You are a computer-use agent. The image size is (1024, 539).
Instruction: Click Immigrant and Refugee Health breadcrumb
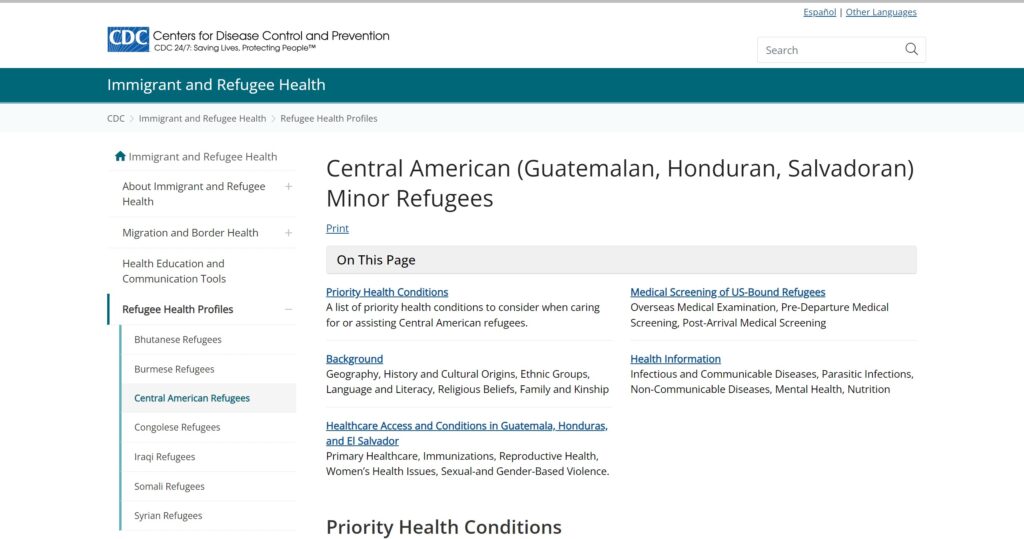(202, 118)
